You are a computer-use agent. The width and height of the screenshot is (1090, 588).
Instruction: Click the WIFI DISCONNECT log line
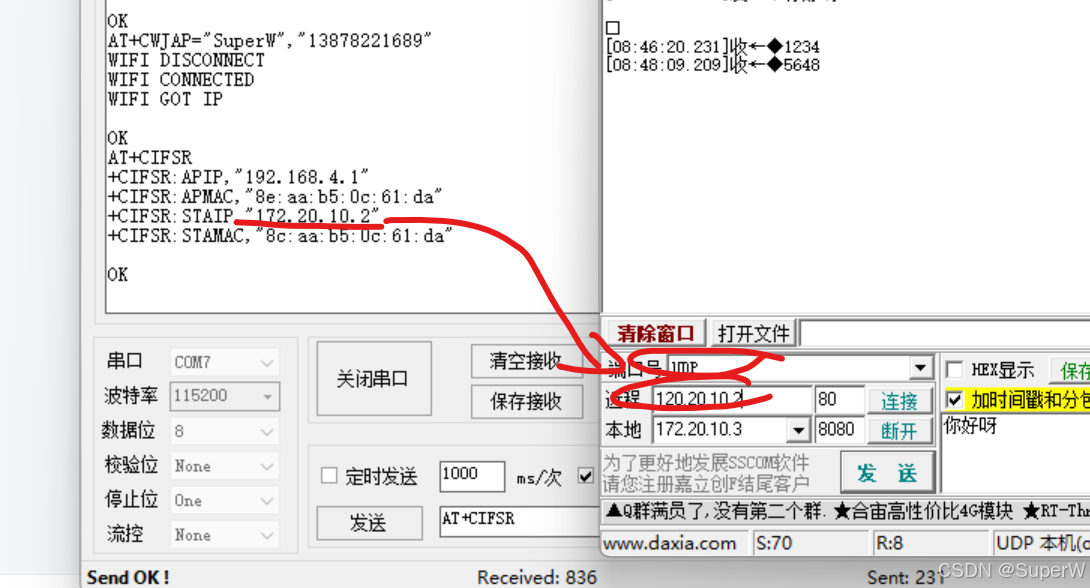pos(186,60)
